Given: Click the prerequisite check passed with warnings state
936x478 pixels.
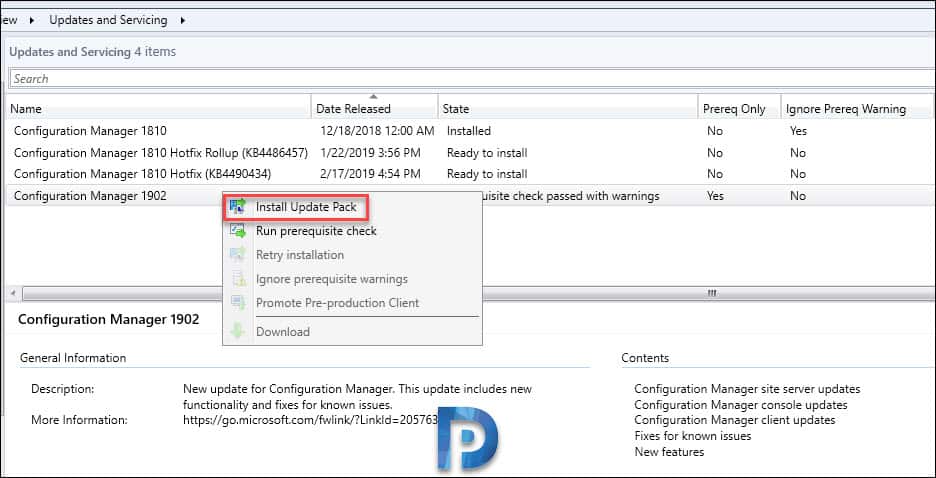Looking at the screenshot, I should point(571,196).
